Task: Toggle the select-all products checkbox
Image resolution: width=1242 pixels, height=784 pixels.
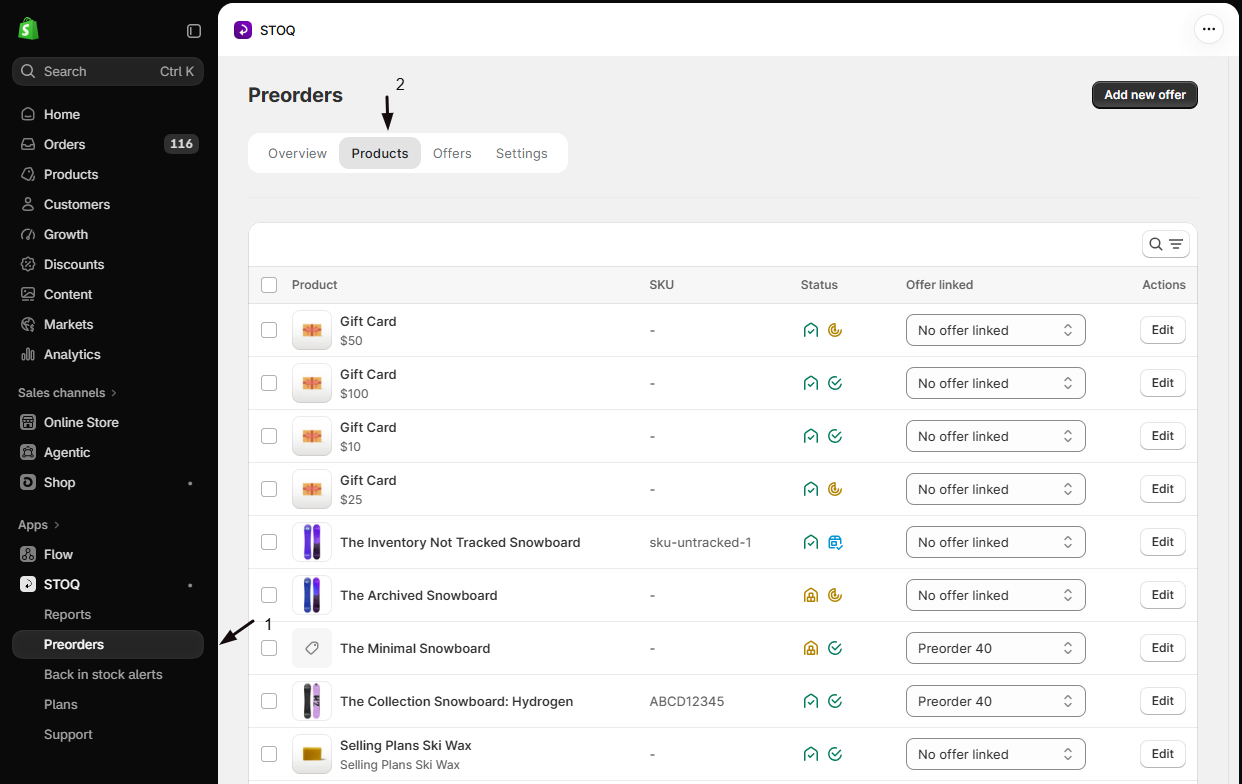Action: 269,285
